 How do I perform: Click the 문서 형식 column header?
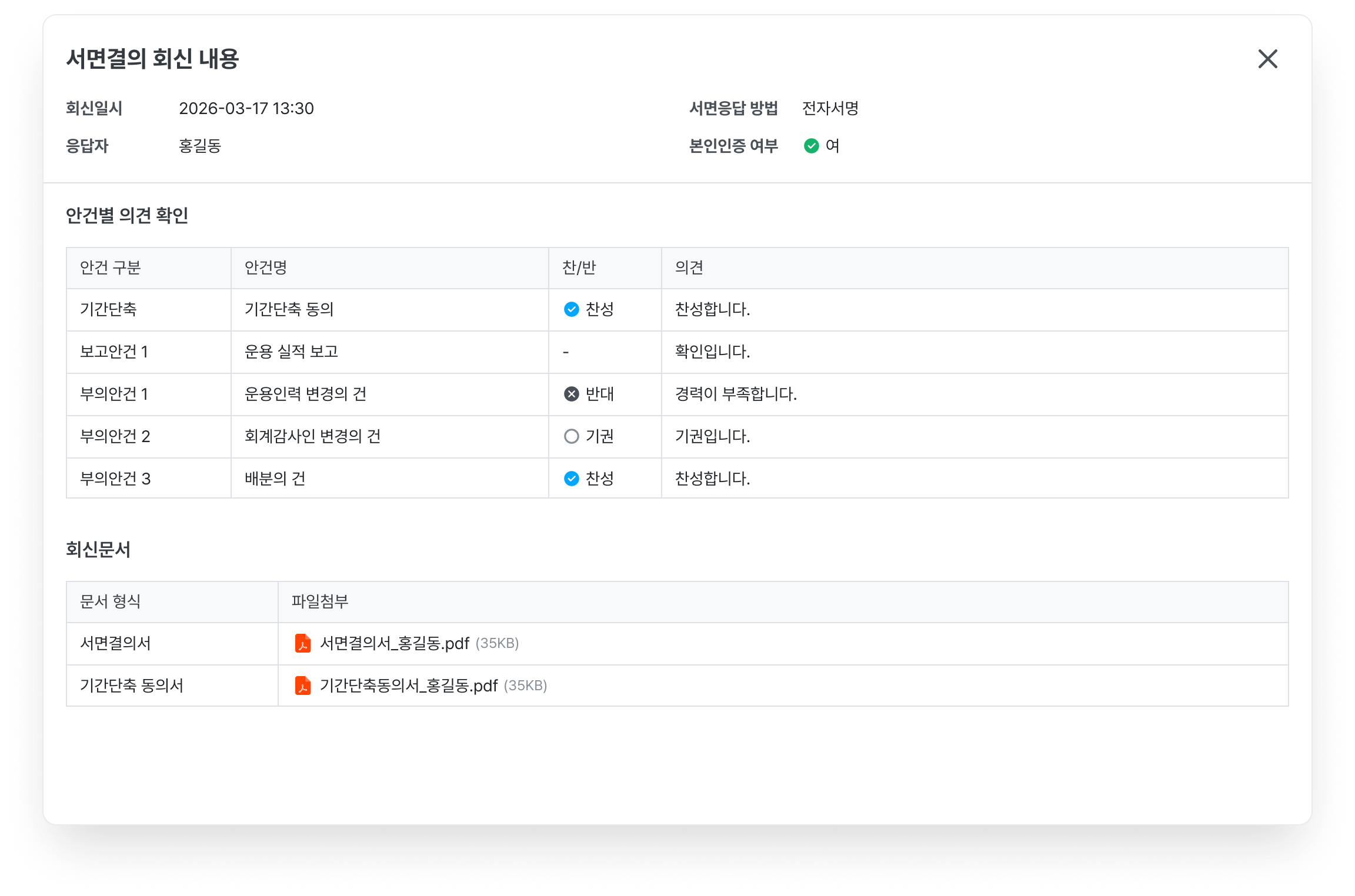point(110,601)
